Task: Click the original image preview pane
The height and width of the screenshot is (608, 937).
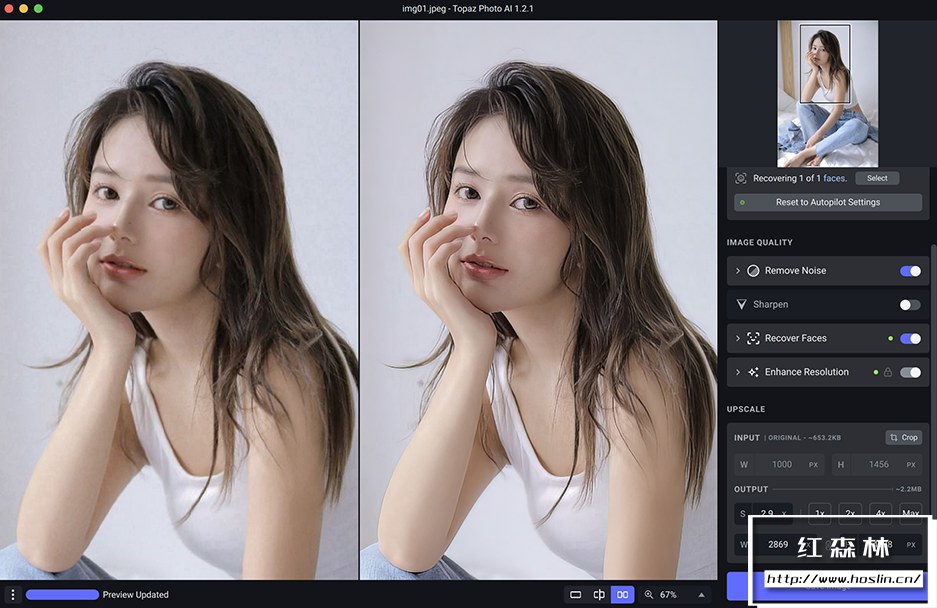Action: pyautogui.click(x=179, y=300)
